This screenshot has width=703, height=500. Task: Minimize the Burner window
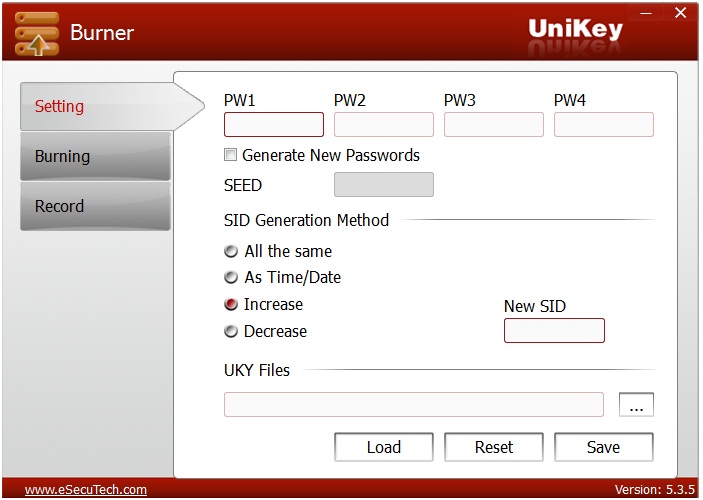[646, 13]
